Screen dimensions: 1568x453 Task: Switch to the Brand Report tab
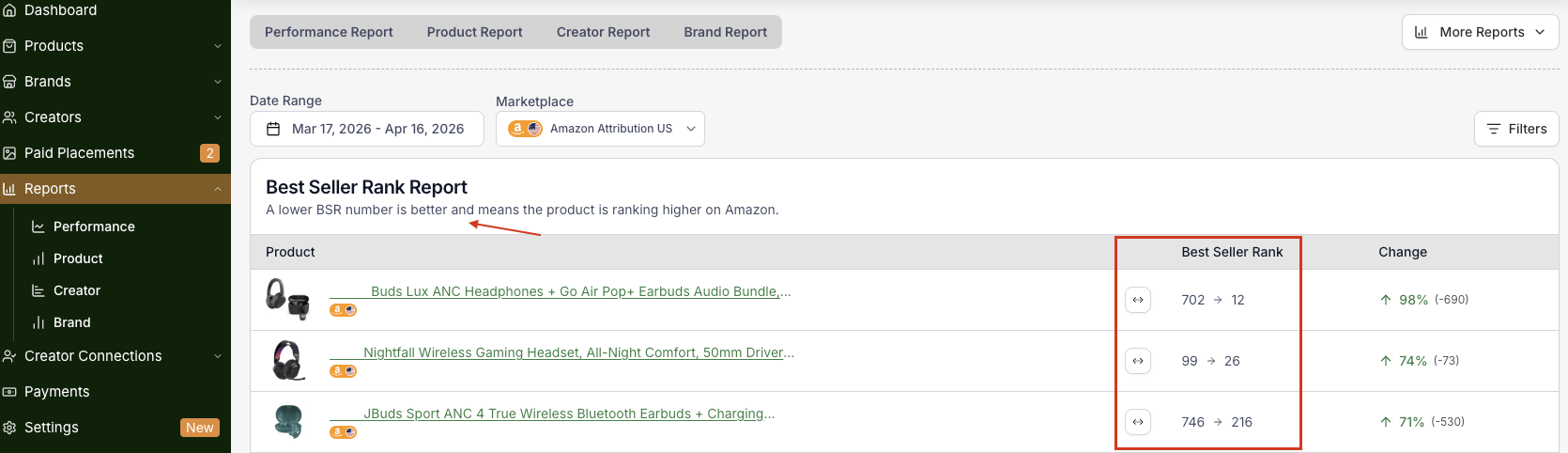pyautogui.click(x=725, y=32)
